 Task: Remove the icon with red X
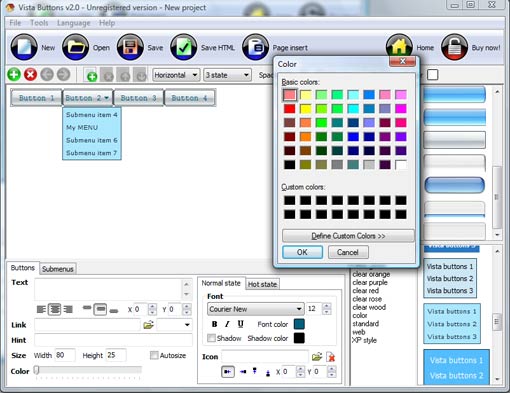pos(330,357)
